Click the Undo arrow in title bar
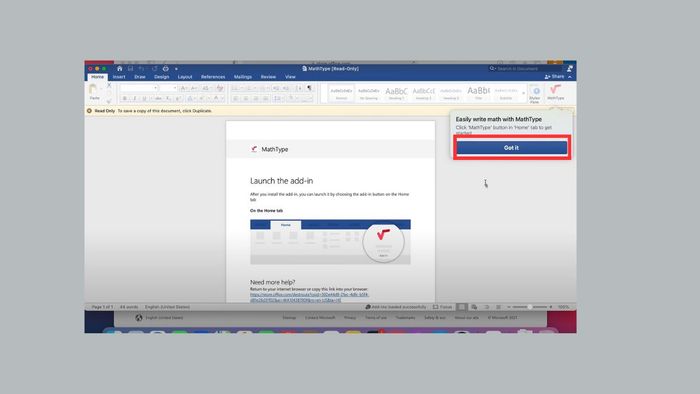The height and width of the screenshot is (394, 700). click(142, 69)
